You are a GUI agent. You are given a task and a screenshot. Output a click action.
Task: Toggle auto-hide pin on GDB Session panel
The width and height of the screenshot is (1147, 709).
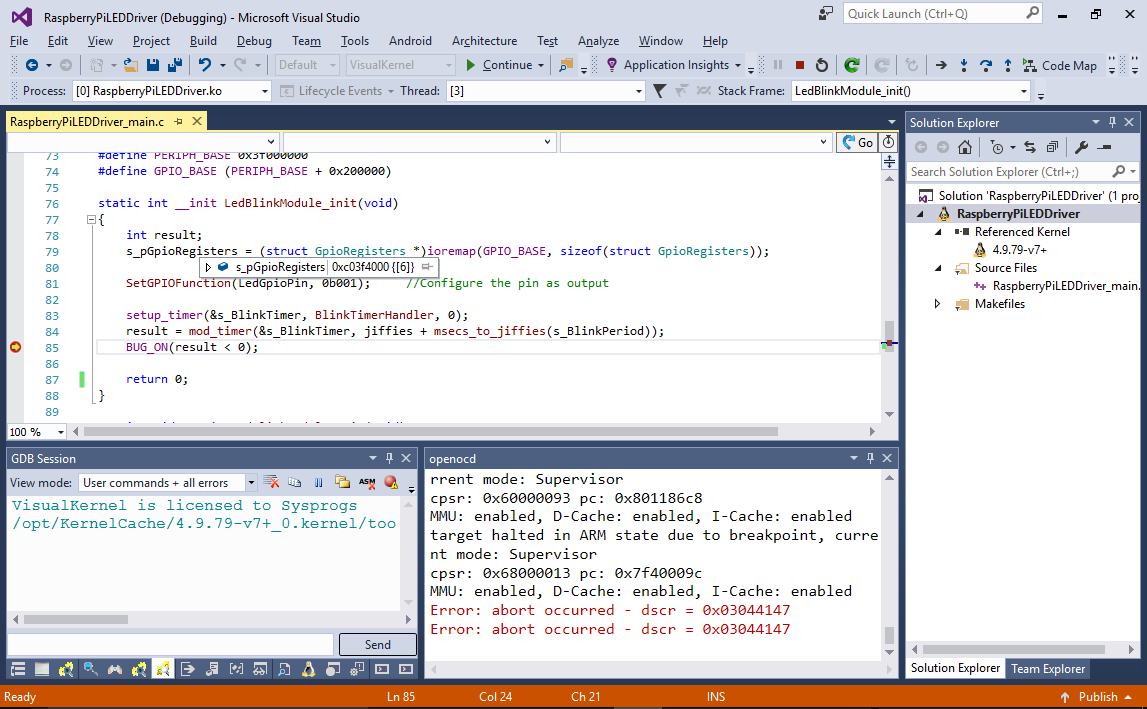[x=389, y=458]
